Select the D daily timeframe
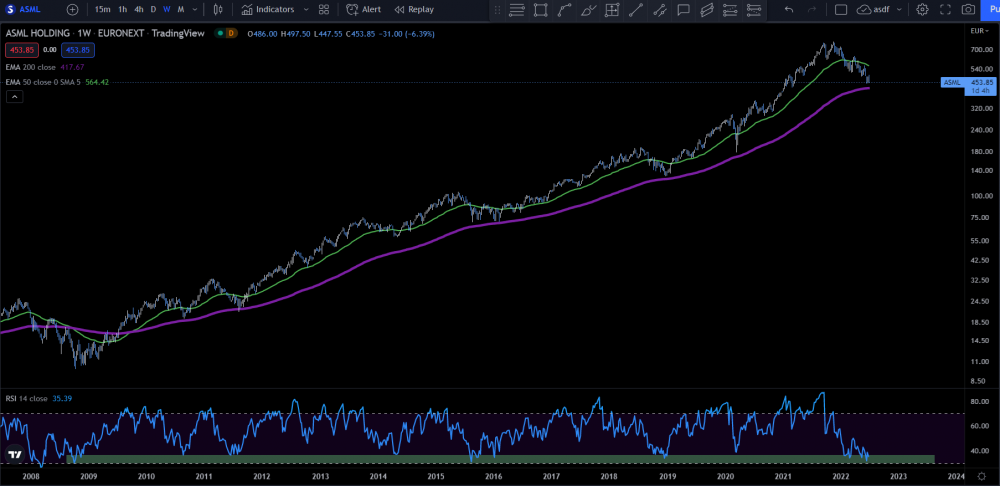The width and height of the screenshot is (1000, 486). pyautogui.click(x=153, y=10)
